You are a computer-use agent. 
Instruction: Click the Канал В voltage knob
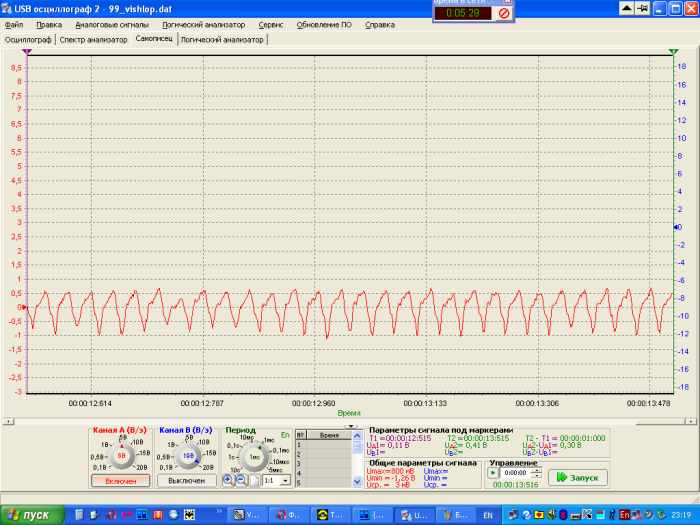pyautogui.click(x=188, y=456)
